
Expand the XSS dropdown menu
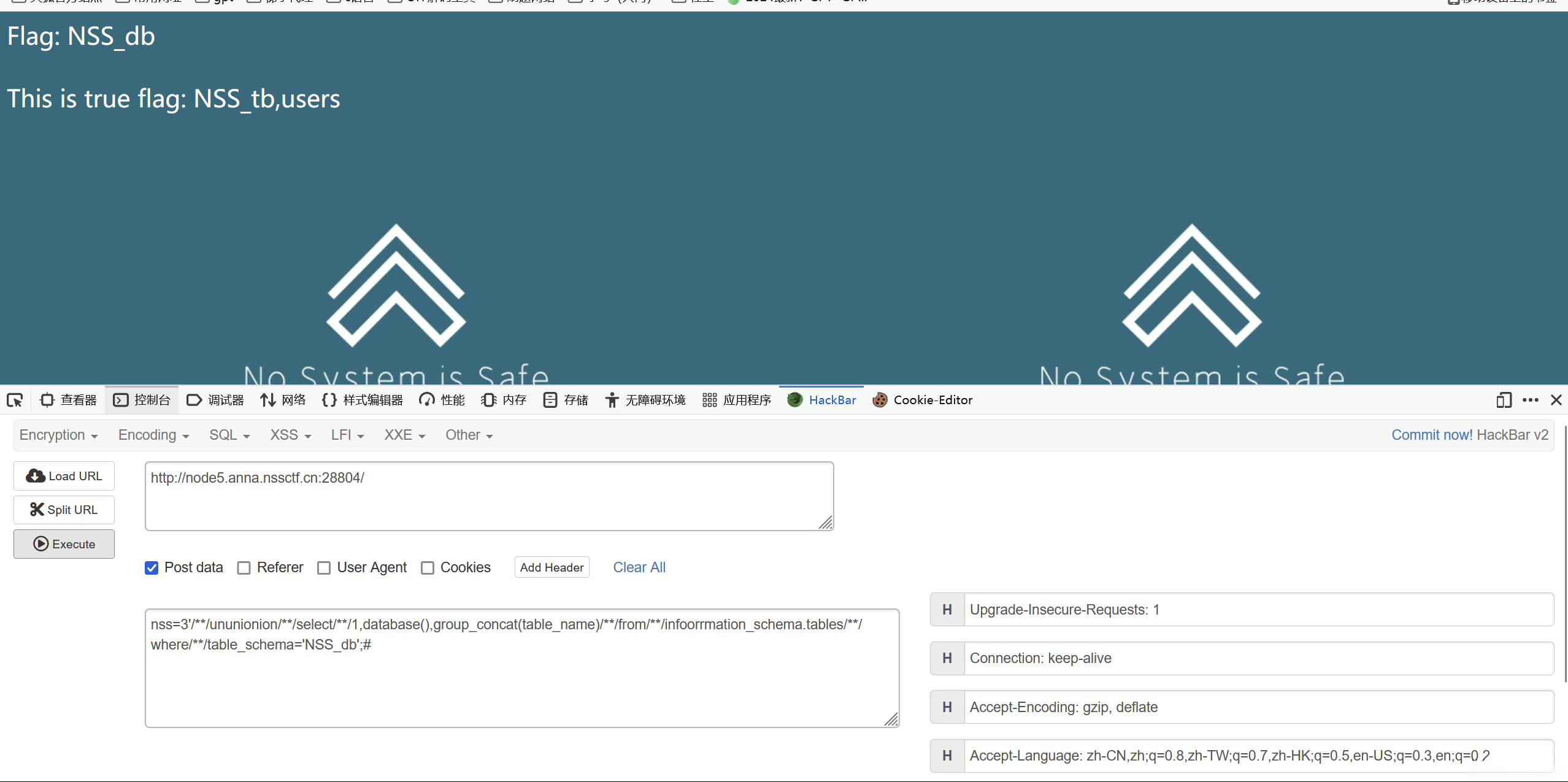pos(291,435)
